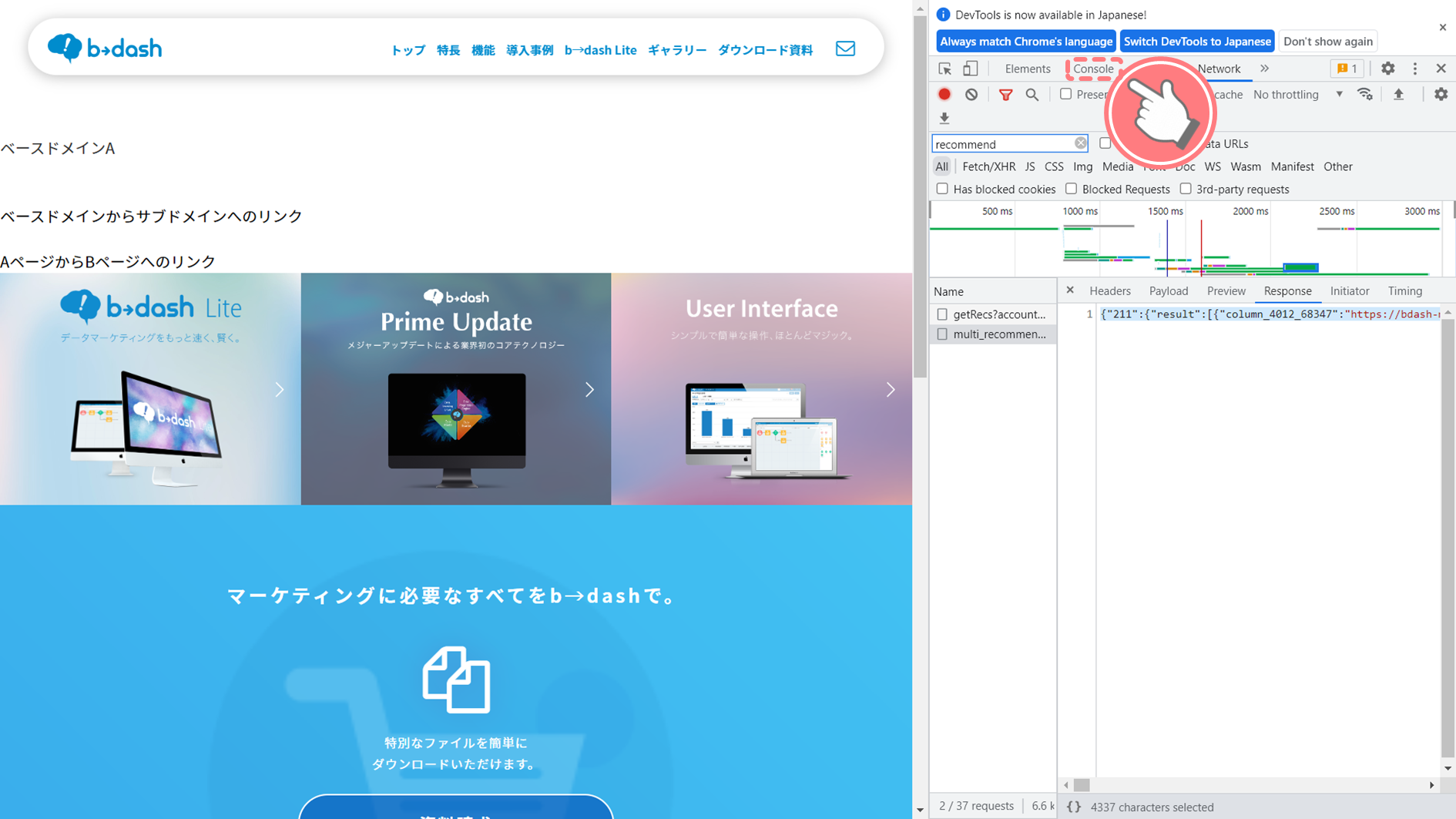Open DevTools main settings gear

[x=1387, y=69]
